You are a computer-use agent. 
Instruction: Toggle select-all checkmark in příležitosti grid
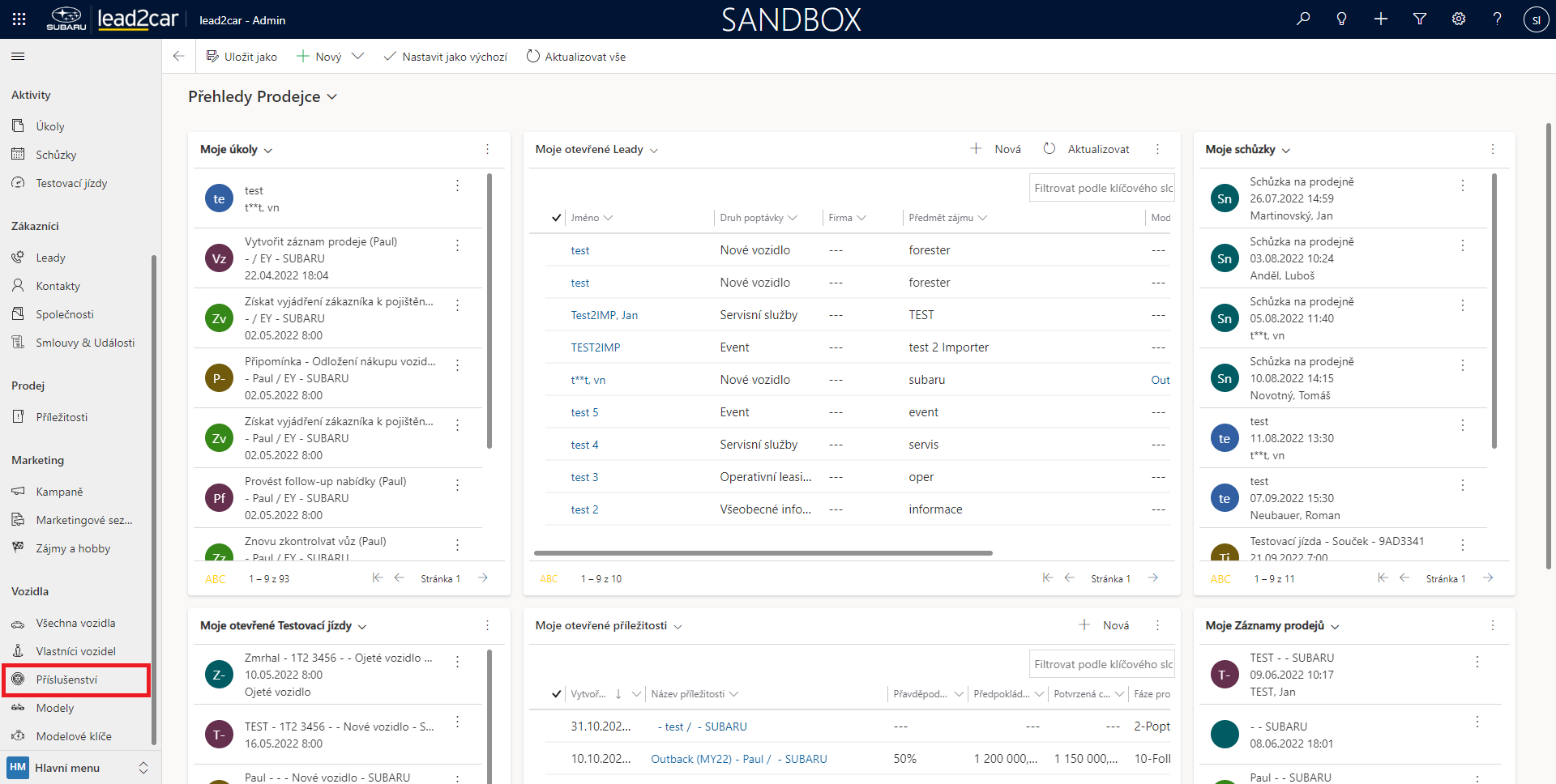tap(556, 694)
